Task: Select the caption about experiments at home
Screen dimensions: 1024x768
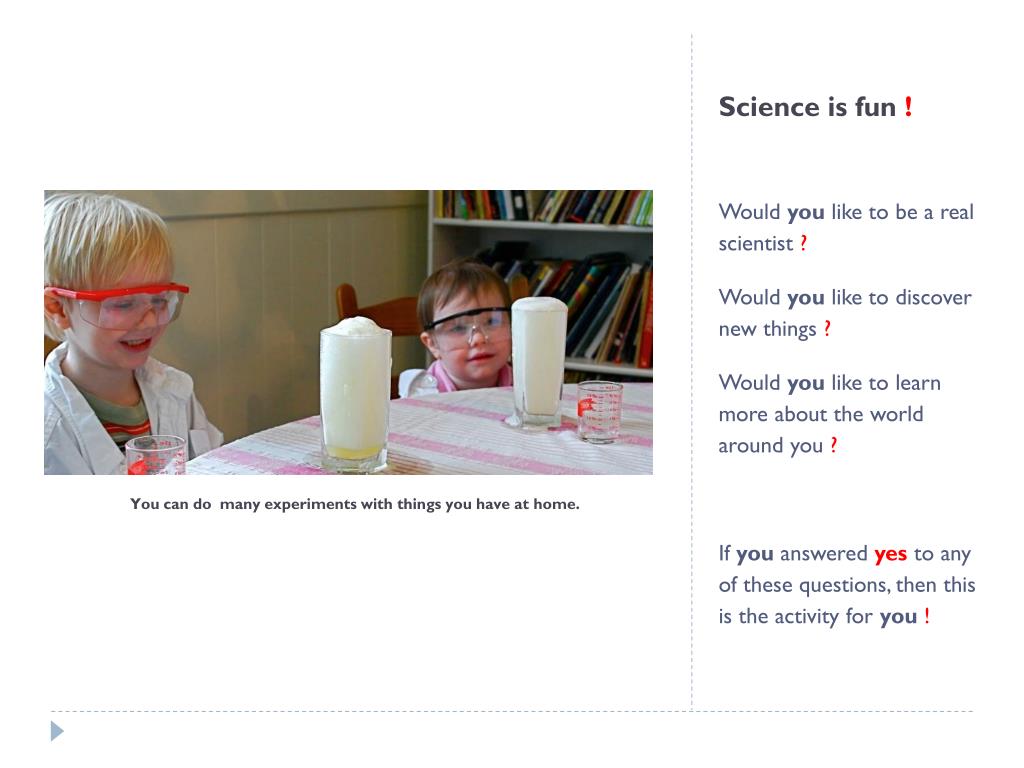Action: (355, 504)
